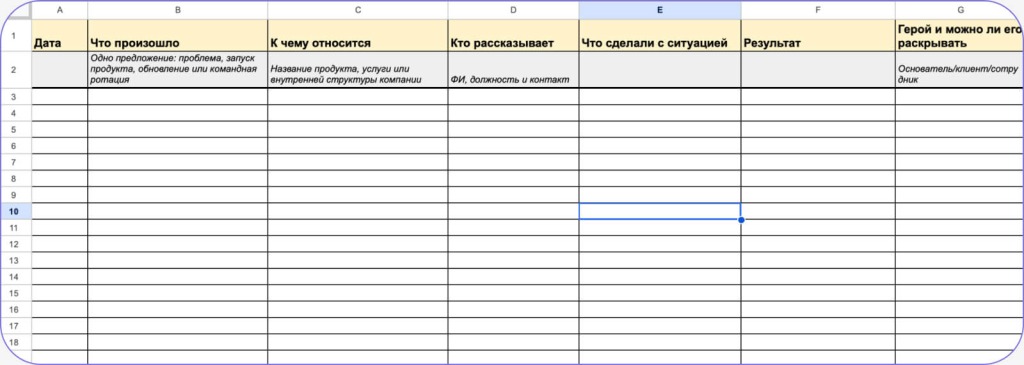This screenshot has height=365, width=1024.
Task: Select row 5 header
Action: [x=16, y=129]
